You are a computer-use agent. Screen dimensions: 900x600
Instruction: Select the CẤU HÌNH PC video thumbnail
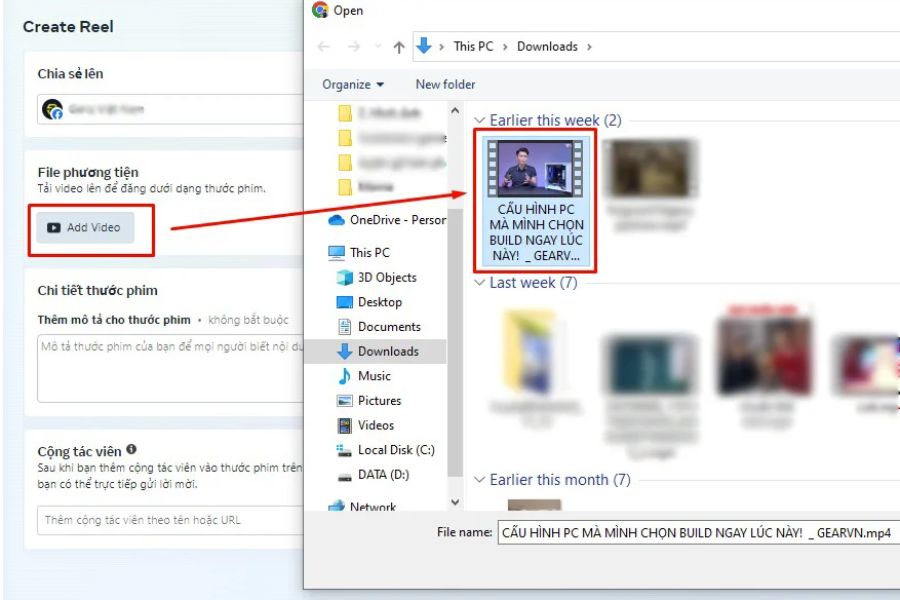tap(536, 200)
